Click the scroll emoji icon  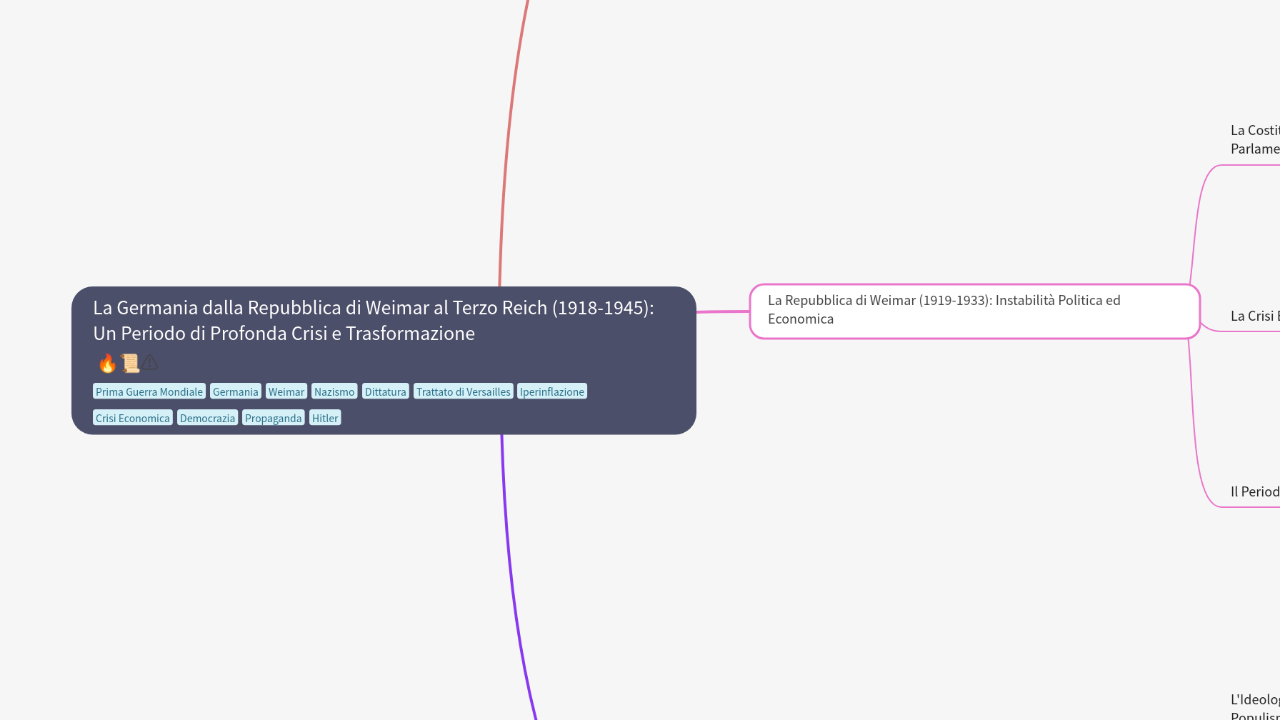pos(129,363)
